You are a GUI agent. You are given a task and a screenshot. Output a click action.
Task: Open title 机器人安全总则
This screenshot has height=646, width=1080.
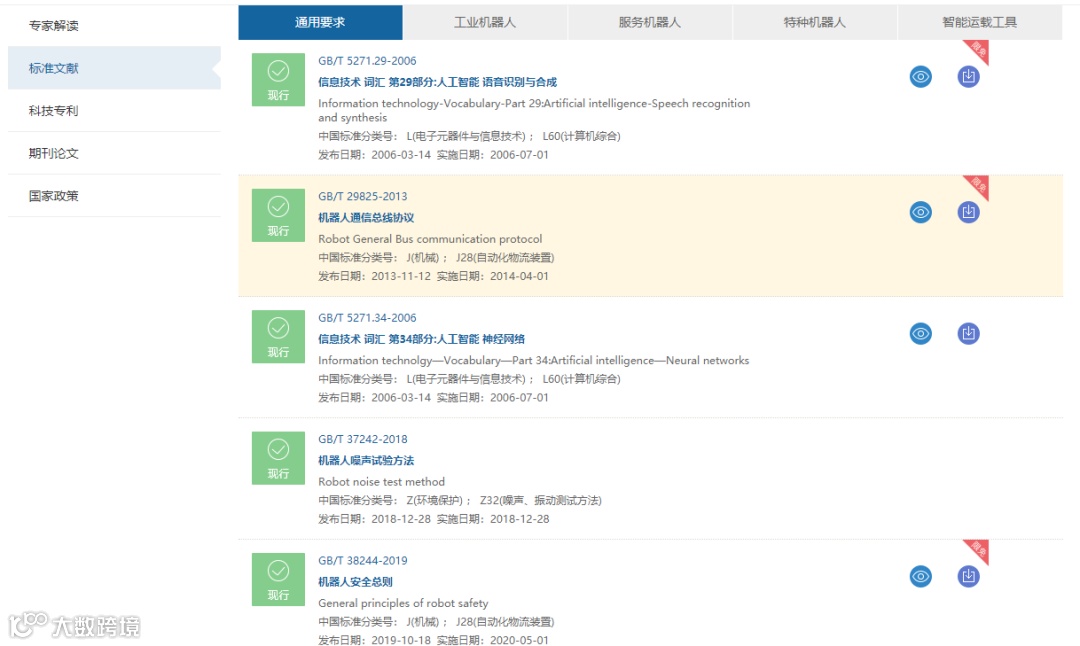click(x=355, y=581)
